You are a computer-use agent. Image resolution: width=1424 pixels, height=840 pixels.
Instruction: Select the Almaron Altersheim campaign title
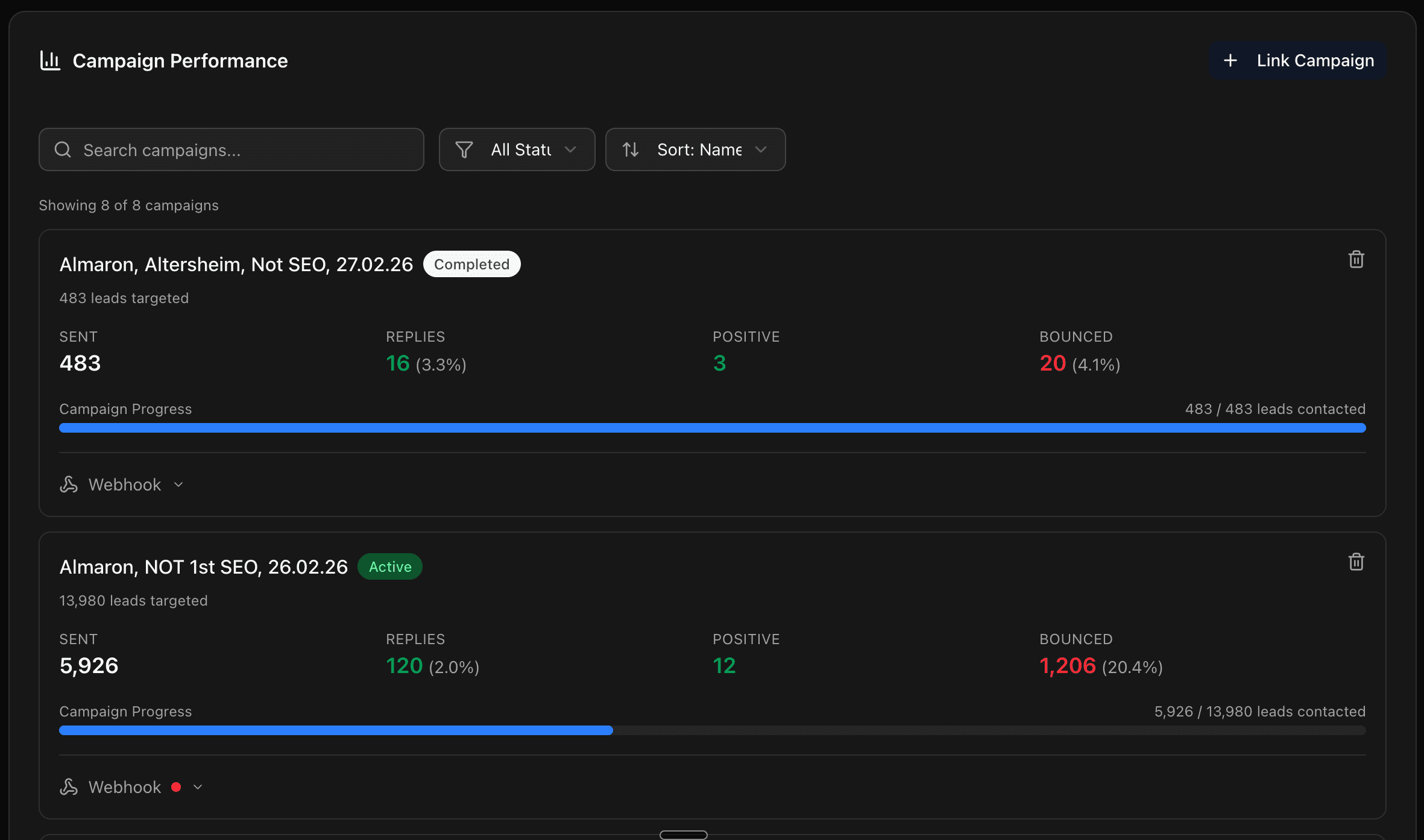pyautogui.click(x=236, y=264)
